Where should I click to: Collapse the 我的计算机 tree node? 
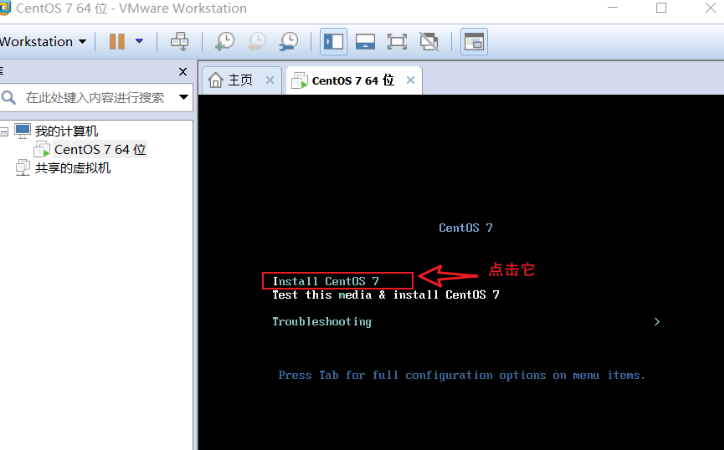coord(4,132)
